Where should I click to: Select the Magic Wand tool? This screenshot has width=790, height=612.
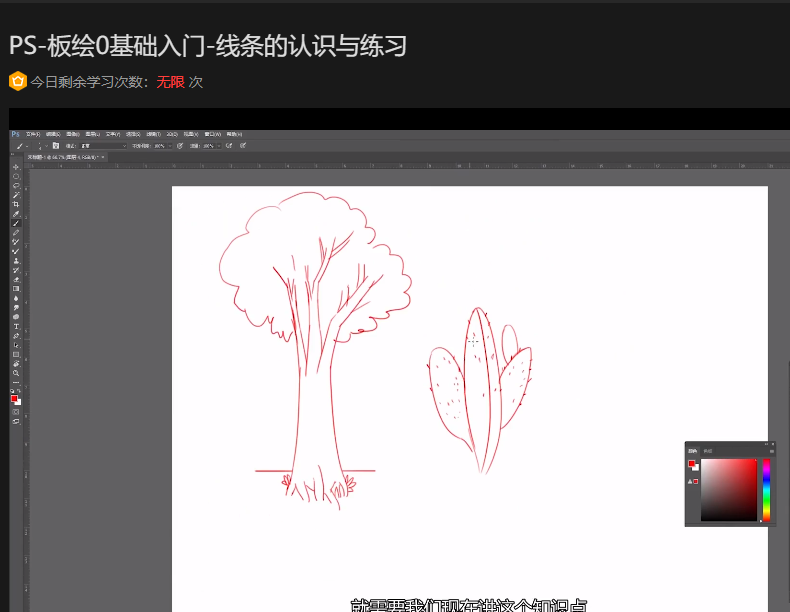(16, 195)
